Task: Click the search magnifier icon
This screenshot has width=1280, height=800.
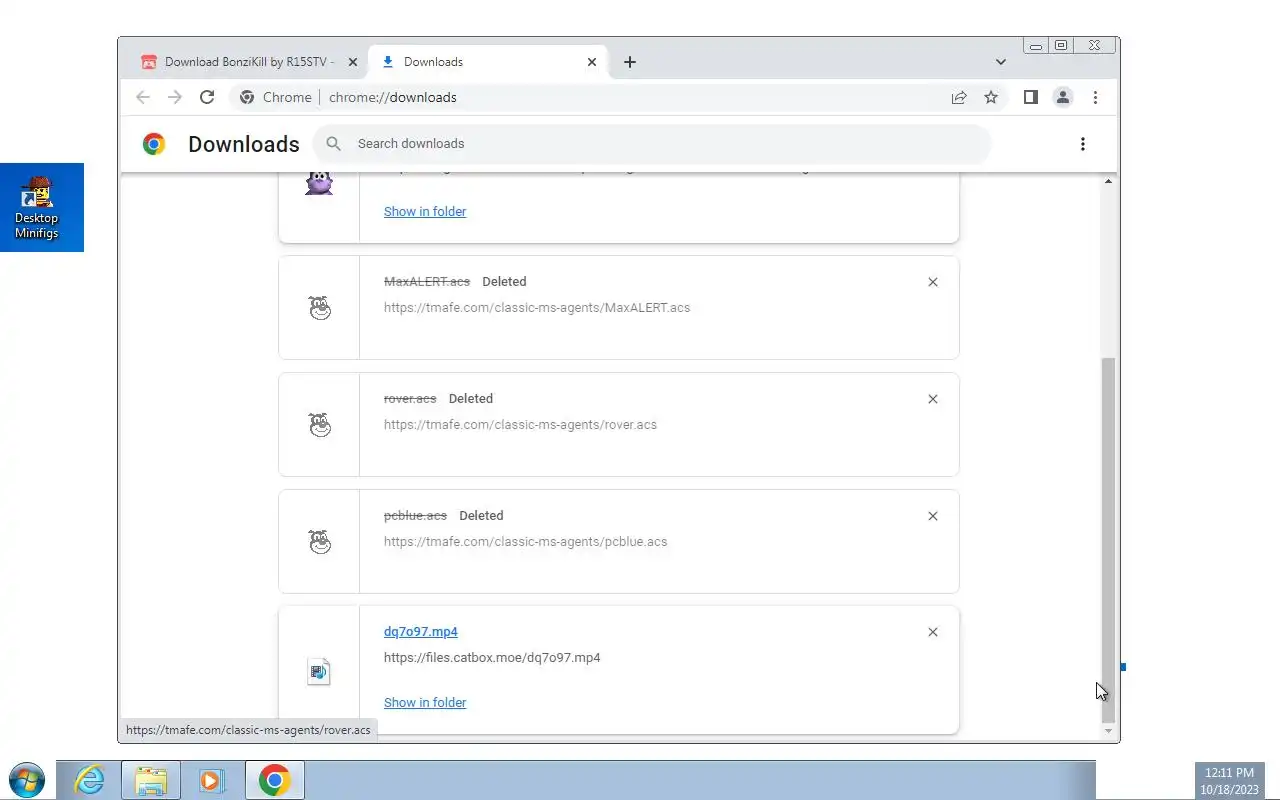Action: (x=334, y=144)
